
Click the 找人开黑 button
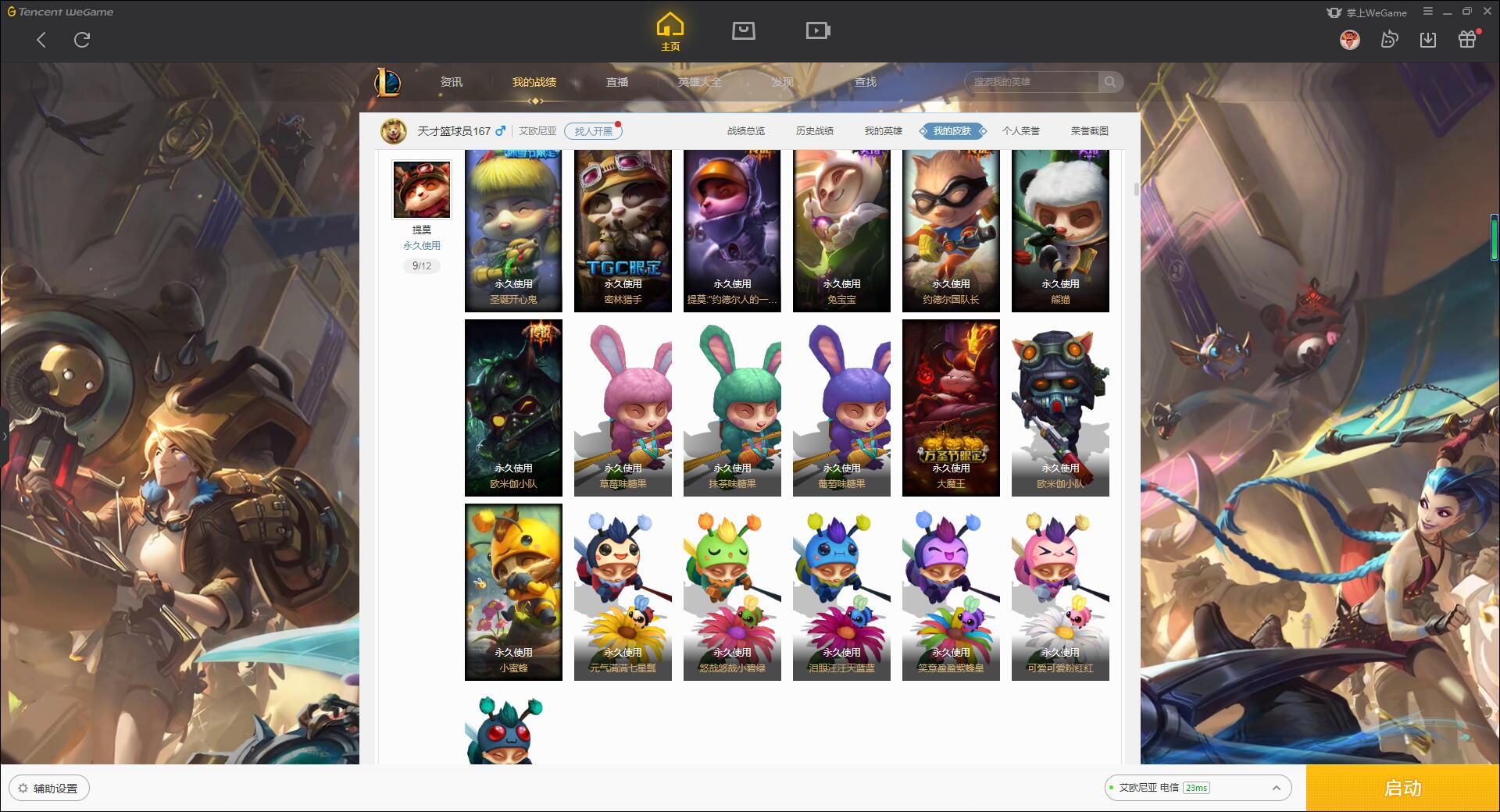pos(593,131)
